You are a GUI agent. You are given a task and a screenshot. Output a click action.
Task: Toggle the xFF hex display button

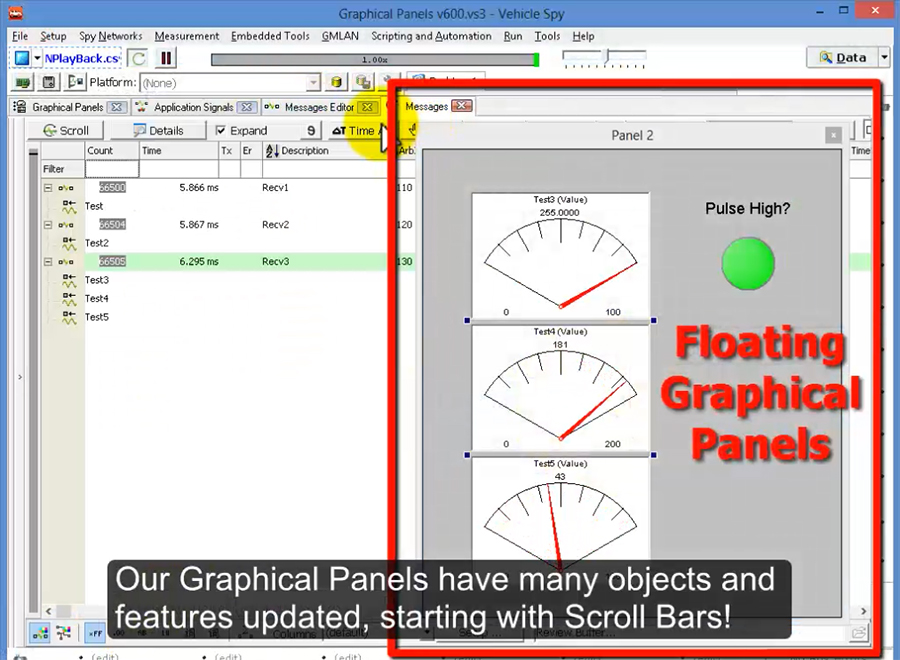click(95, 633)
